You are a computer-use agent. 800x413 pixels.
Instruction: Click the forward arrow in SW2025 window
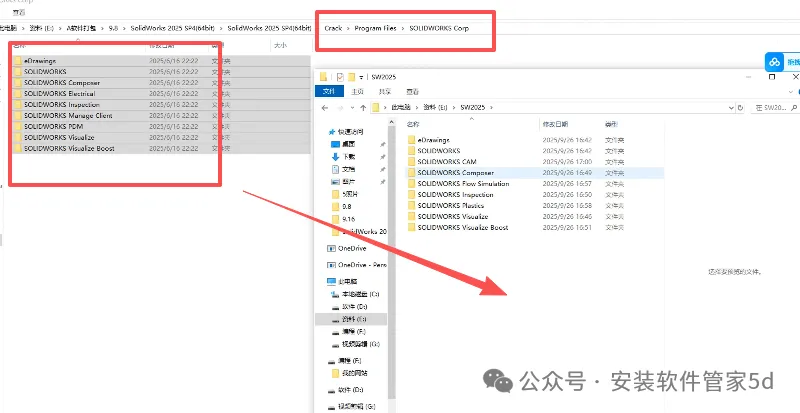coord(339,108)
